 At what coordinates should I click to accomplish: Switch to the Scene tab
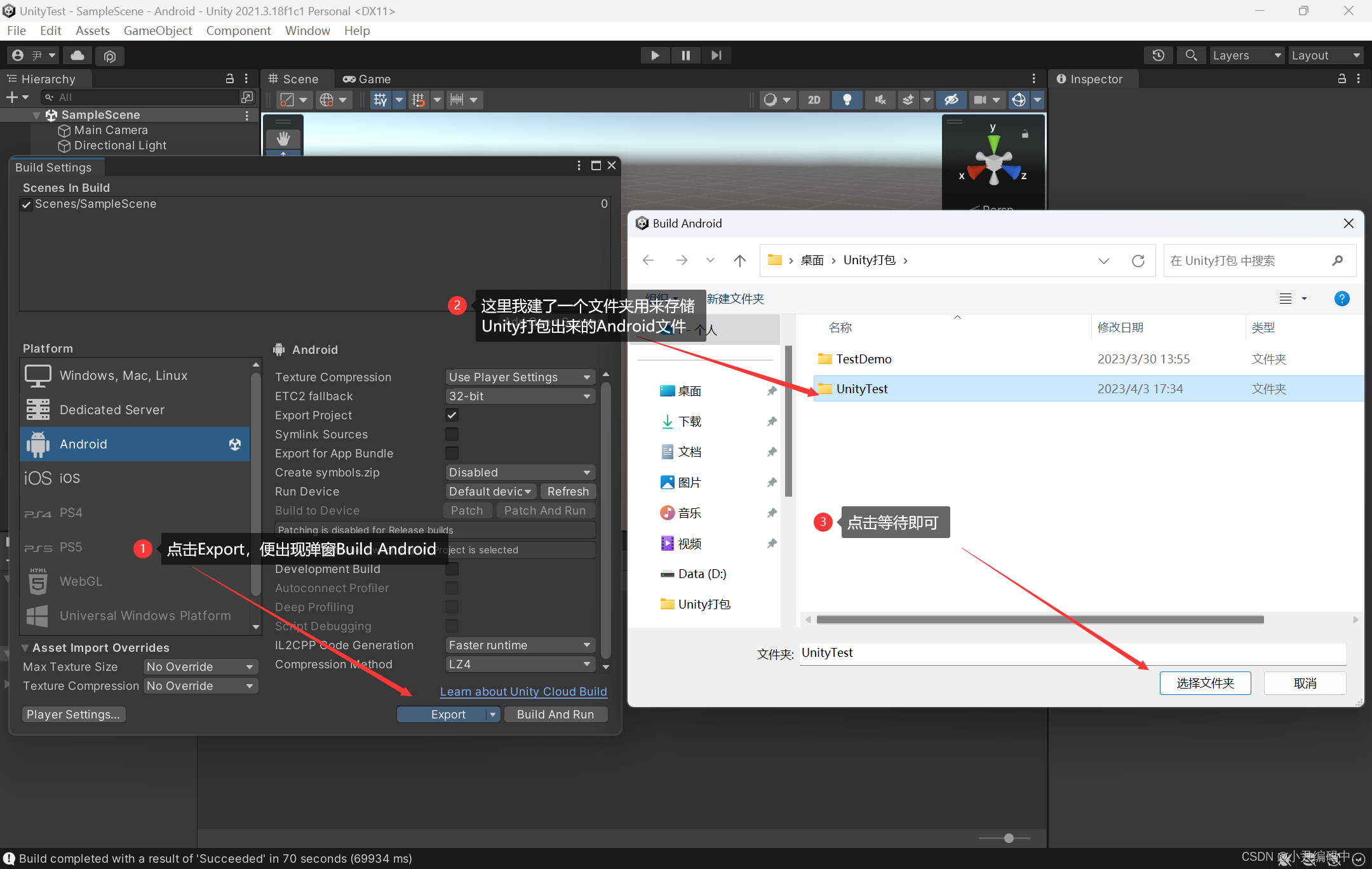[x=294, y=79]
